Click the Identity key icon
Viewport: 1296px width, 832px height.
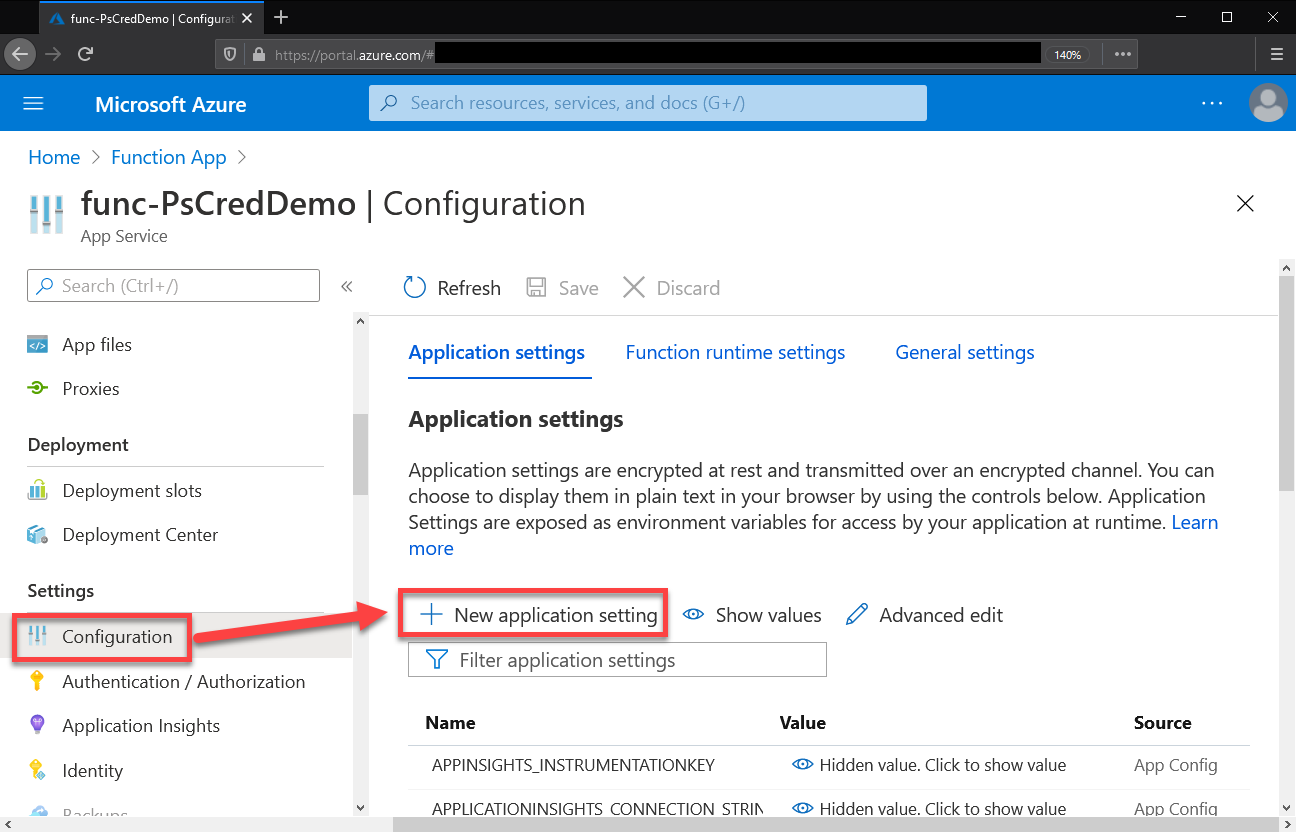point(38,770)
